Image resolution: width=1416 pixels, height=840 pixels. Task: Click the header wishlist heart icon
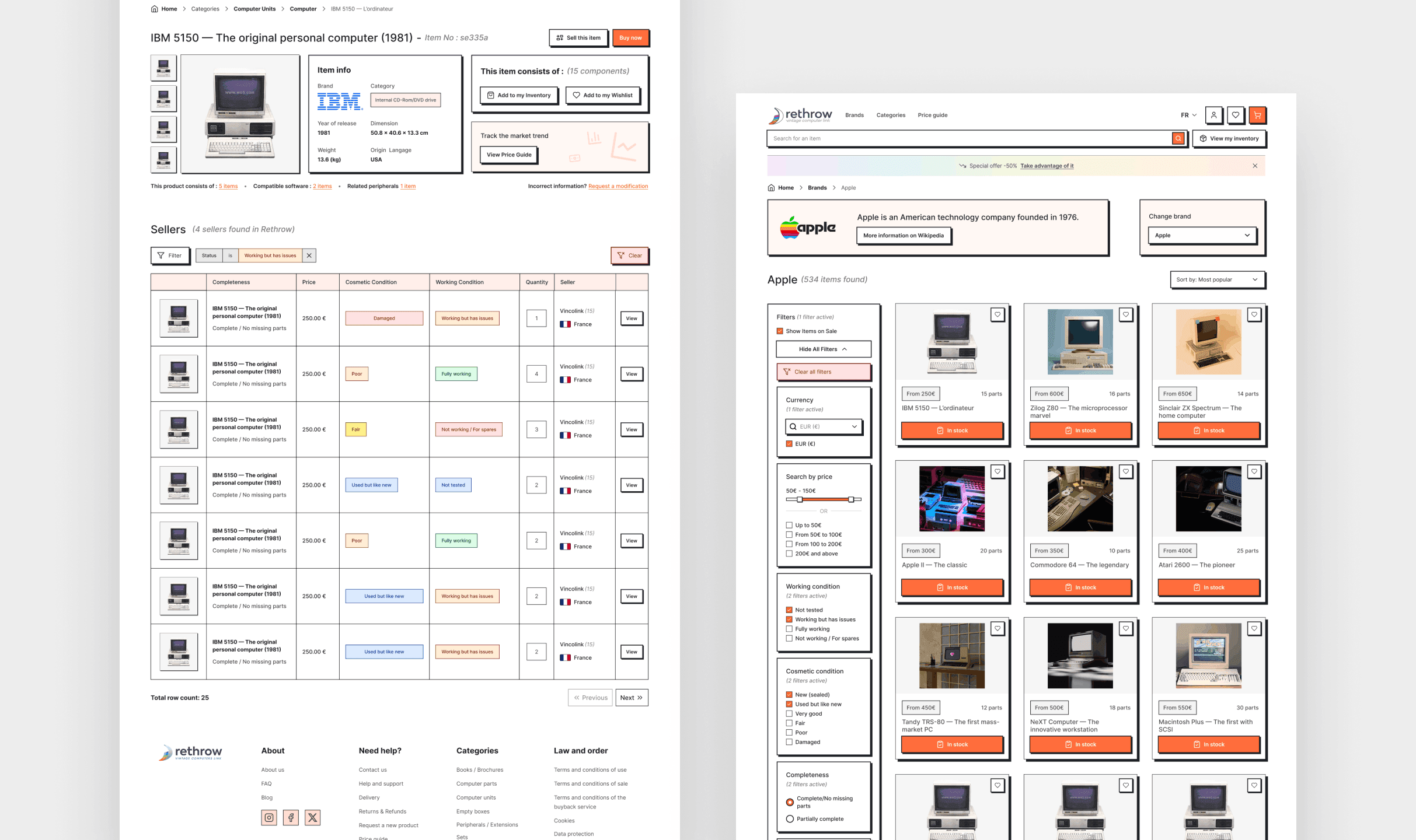(x=1235, y=115)
